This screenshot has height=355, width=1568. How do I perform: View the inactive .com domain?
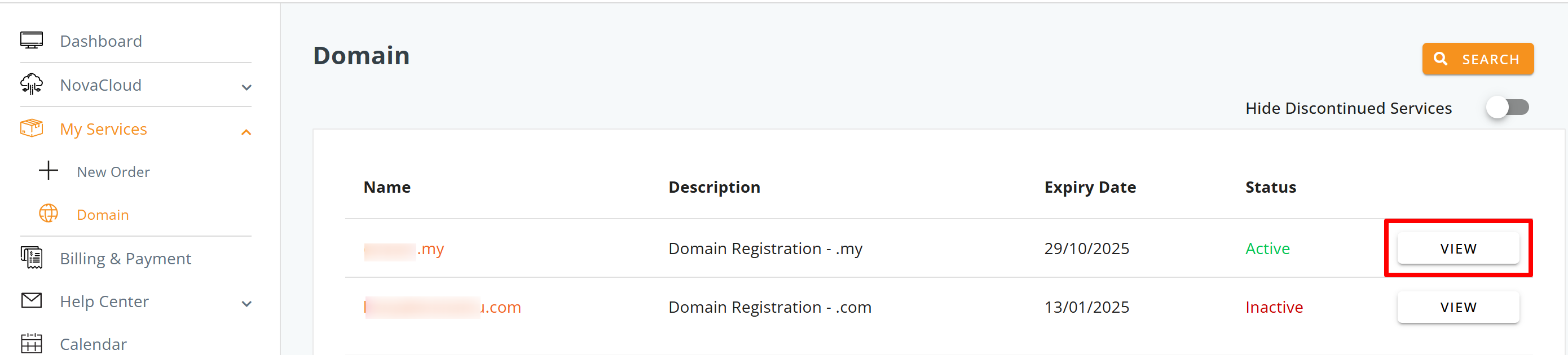coord(1458,307)
